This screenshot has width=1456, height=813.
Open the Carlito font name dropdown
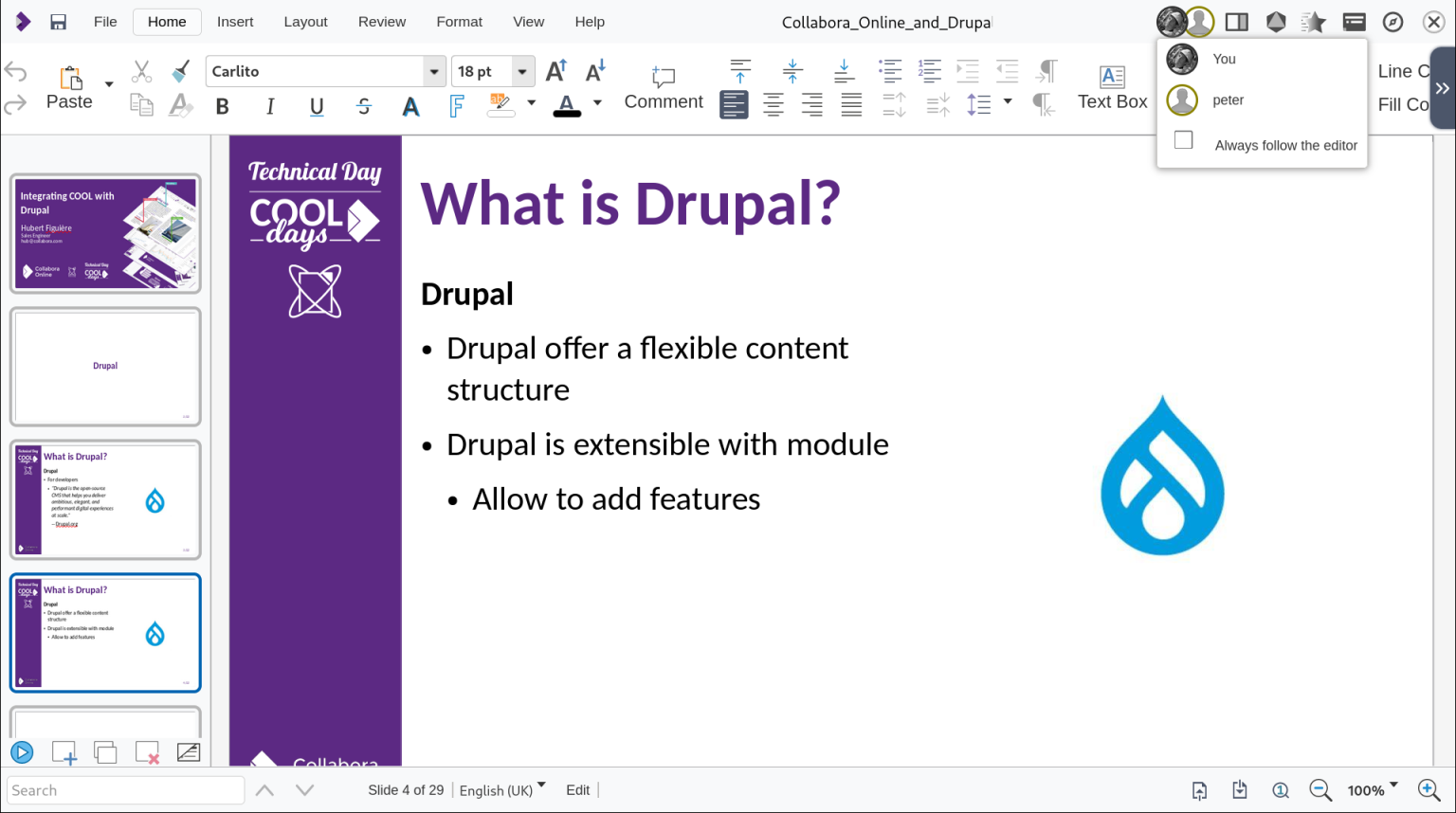(x=434, y=71)
